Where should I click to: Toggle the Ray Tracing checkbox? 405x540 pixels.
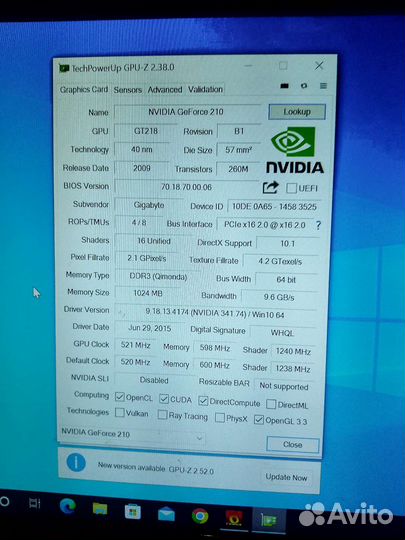162,415
